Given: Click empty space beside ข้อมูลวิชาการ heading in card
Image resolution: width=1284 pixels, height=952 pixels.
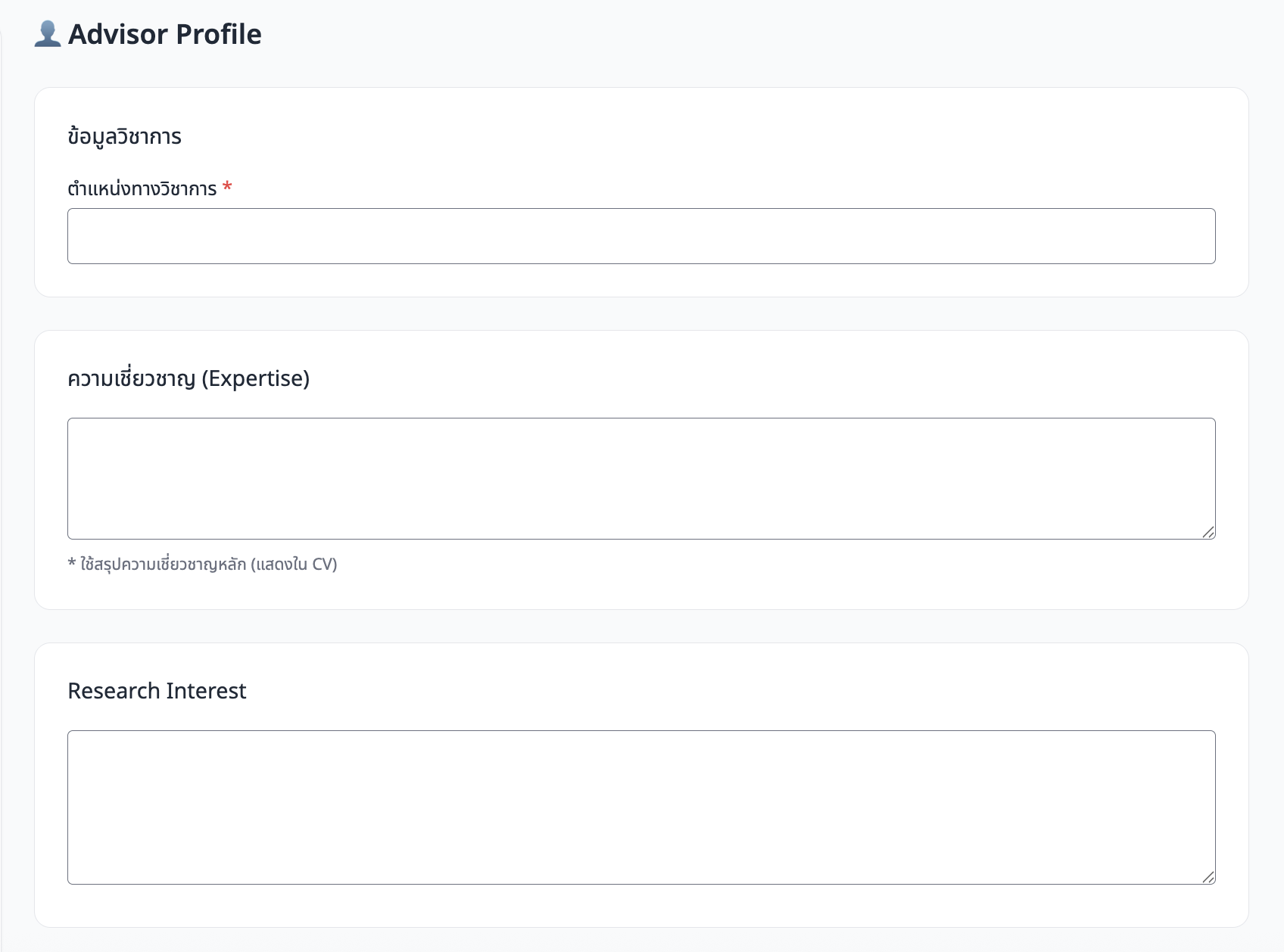Looking at the screenshot, I should click(681, 136).
